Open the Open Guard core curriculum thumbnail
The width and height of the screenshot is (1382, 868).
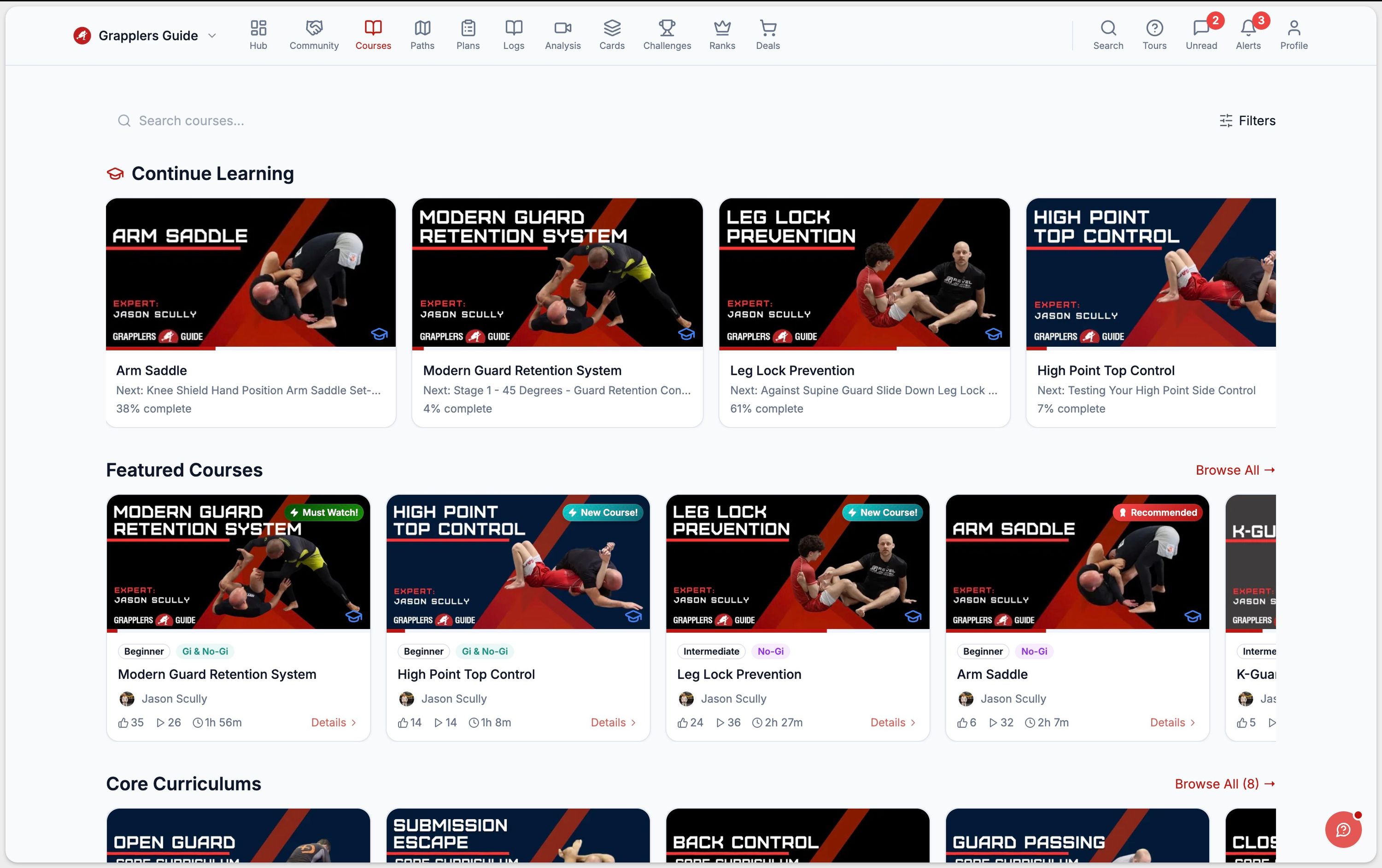tap(238, 835)
